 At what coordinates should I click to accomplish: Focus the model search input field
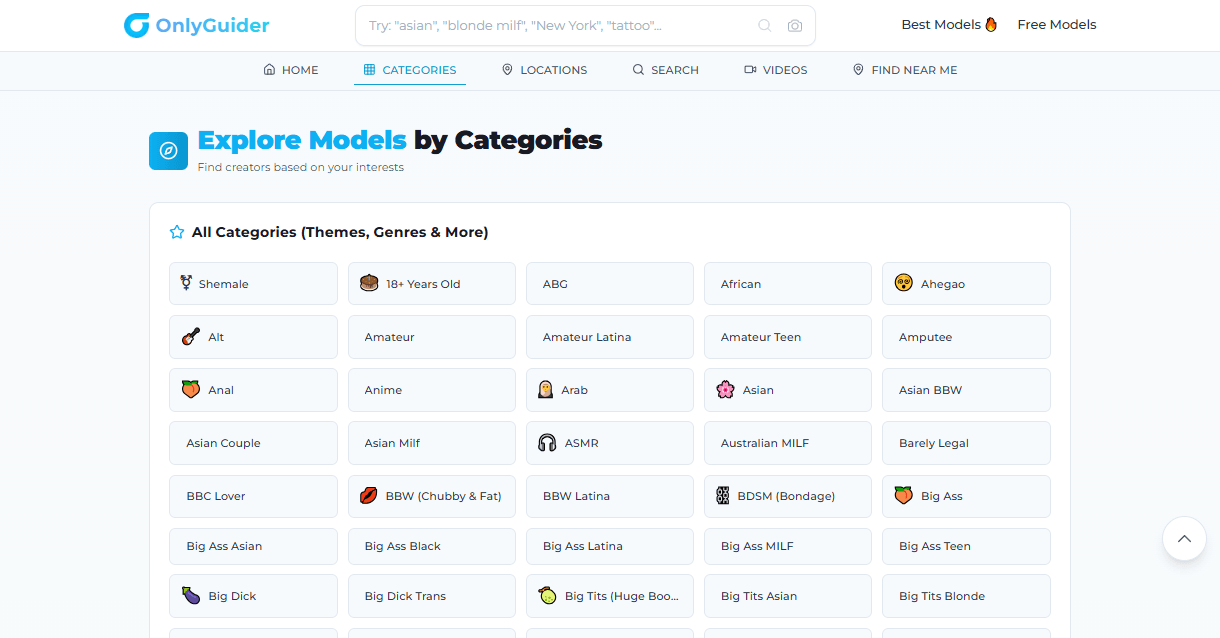tap(555, 26)
